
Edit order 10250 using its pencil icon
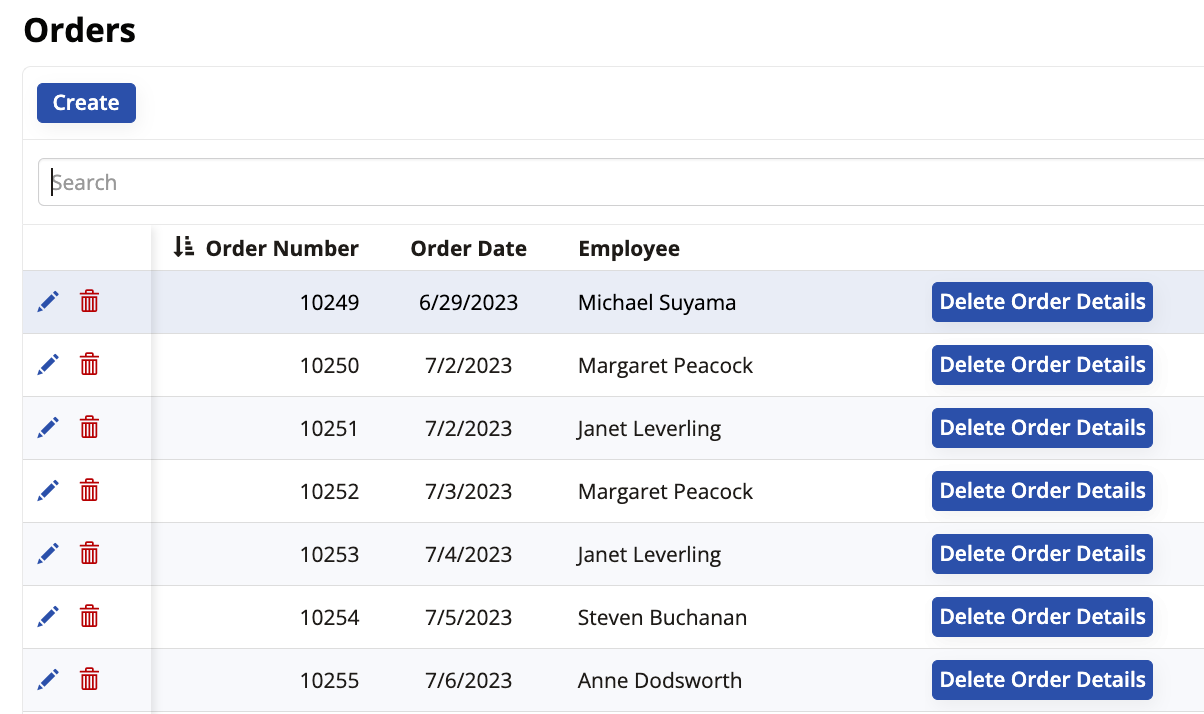[48, 364]
